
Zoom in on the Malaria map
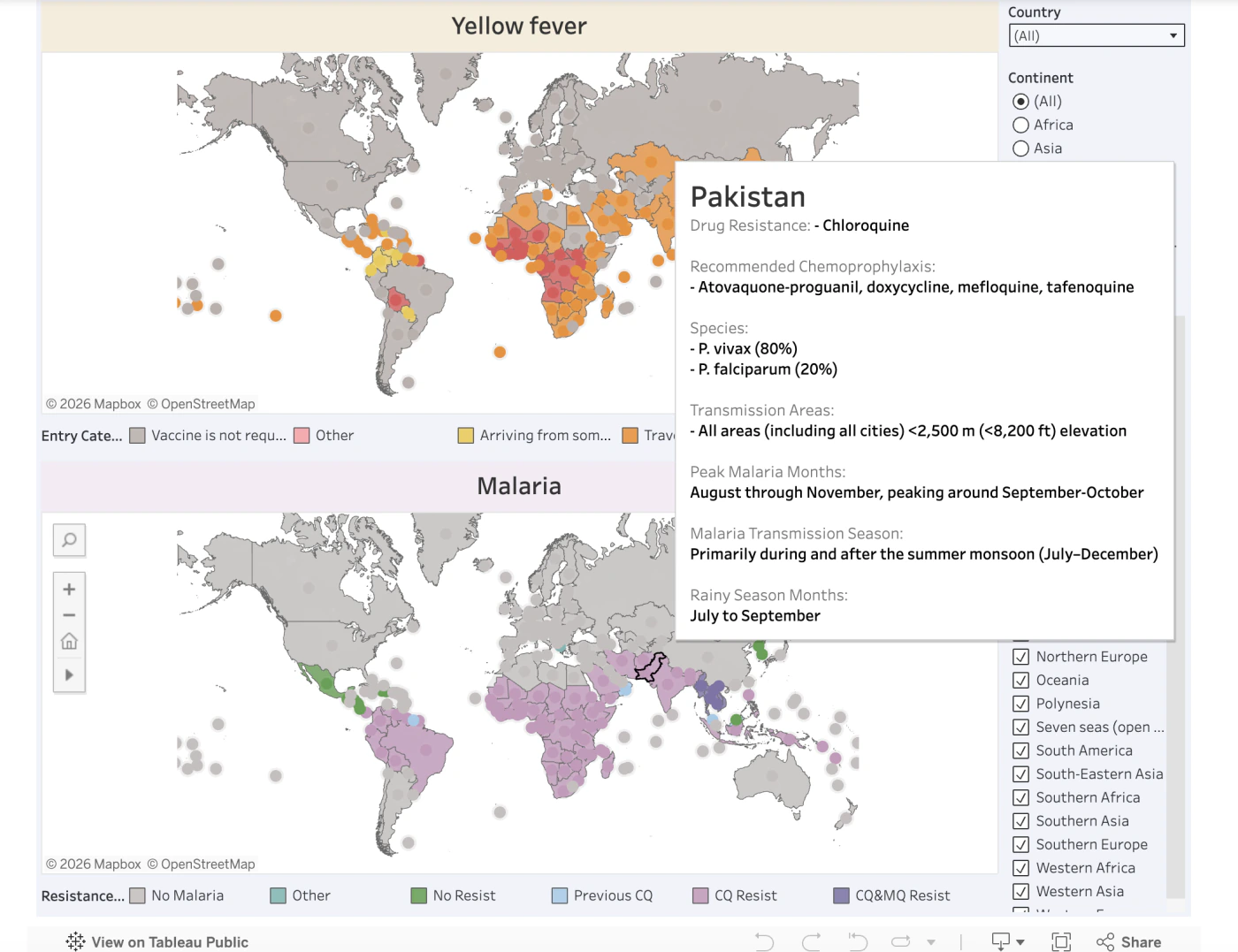point(69,590)
